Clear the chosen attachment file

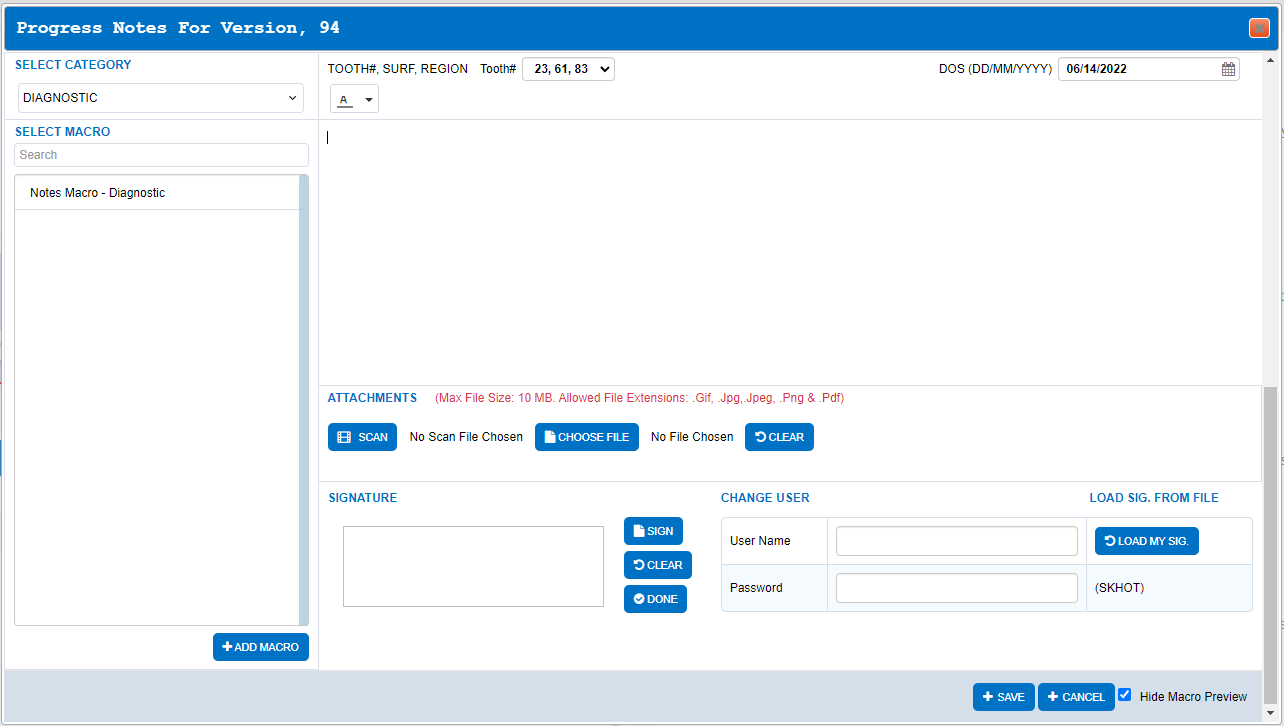pyautogui.click(x=779, y=437)
